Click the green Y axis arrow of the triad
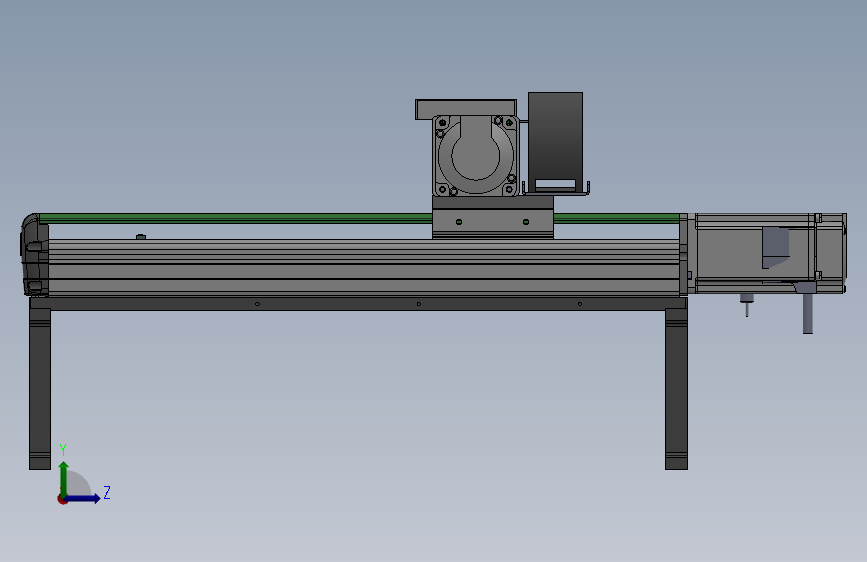This screenshot has width=867, height=562. click(x=64, y=478)
